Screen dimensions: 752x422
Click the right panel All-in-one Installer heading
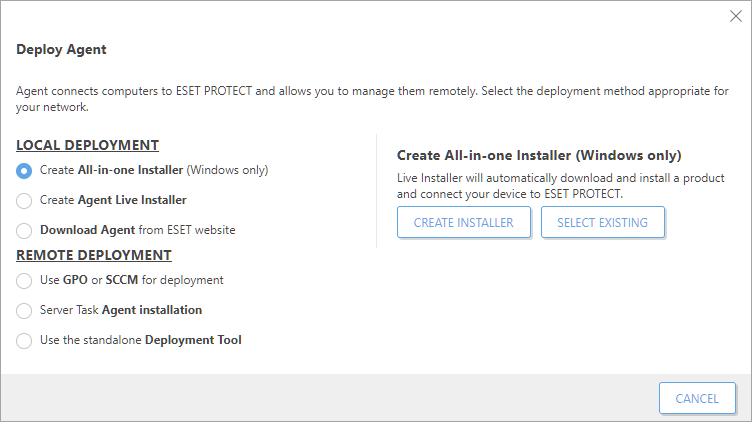[x=539, y=155]
